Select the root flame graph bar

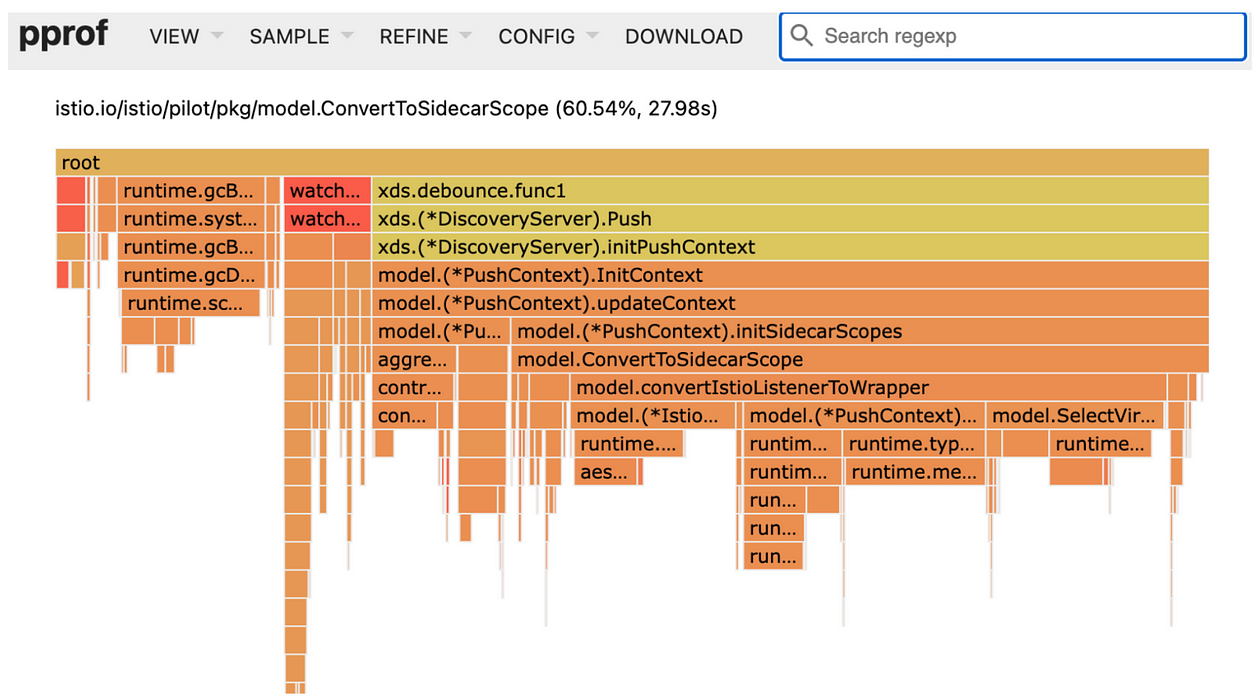(631, 163)
